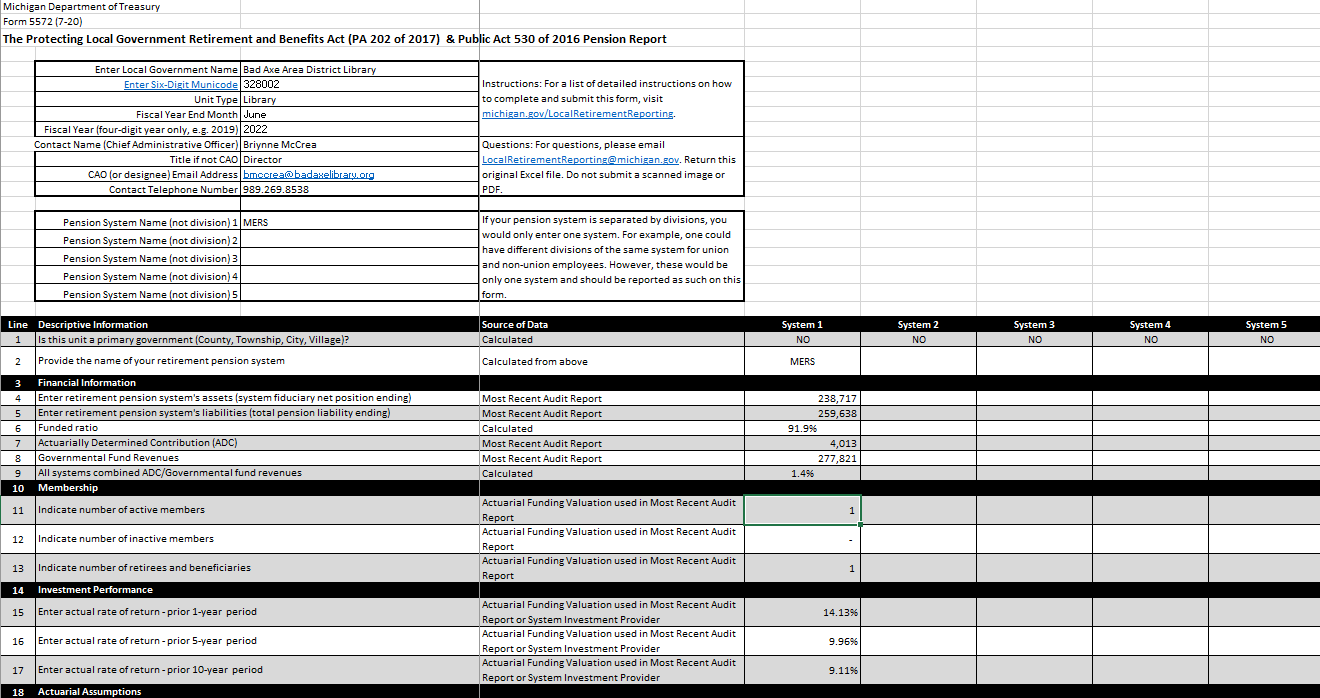Select the Funded ratio label cell
This screenshot has width=1320, height=698.
coord(257,428)
